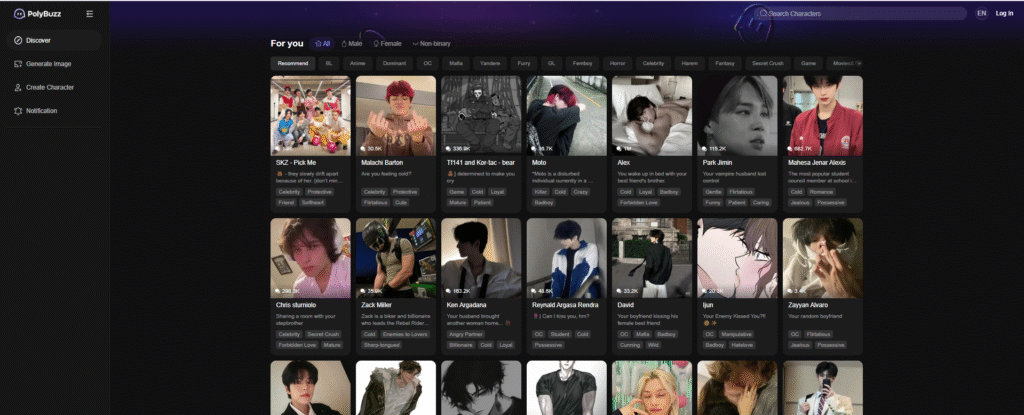Expand more categories with the chevron after Movies&TV

858,63
